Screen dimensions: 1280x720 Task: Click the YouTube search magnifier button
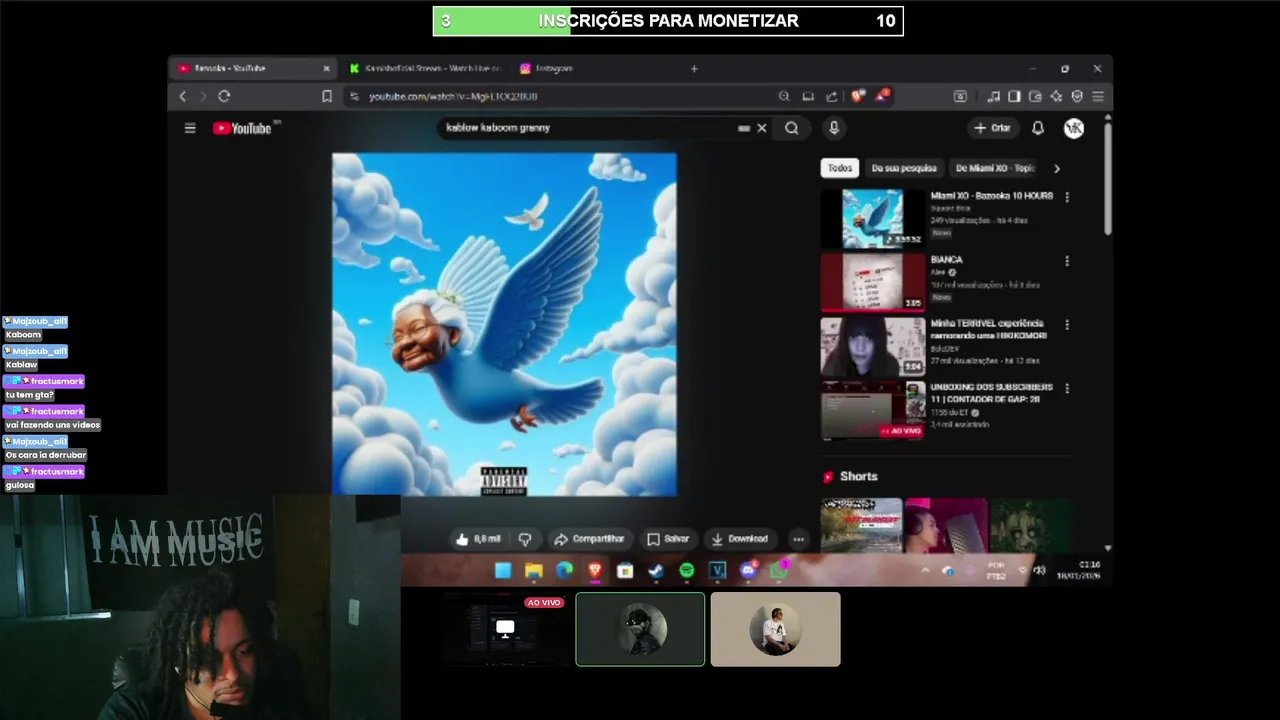tap(792, 128)
